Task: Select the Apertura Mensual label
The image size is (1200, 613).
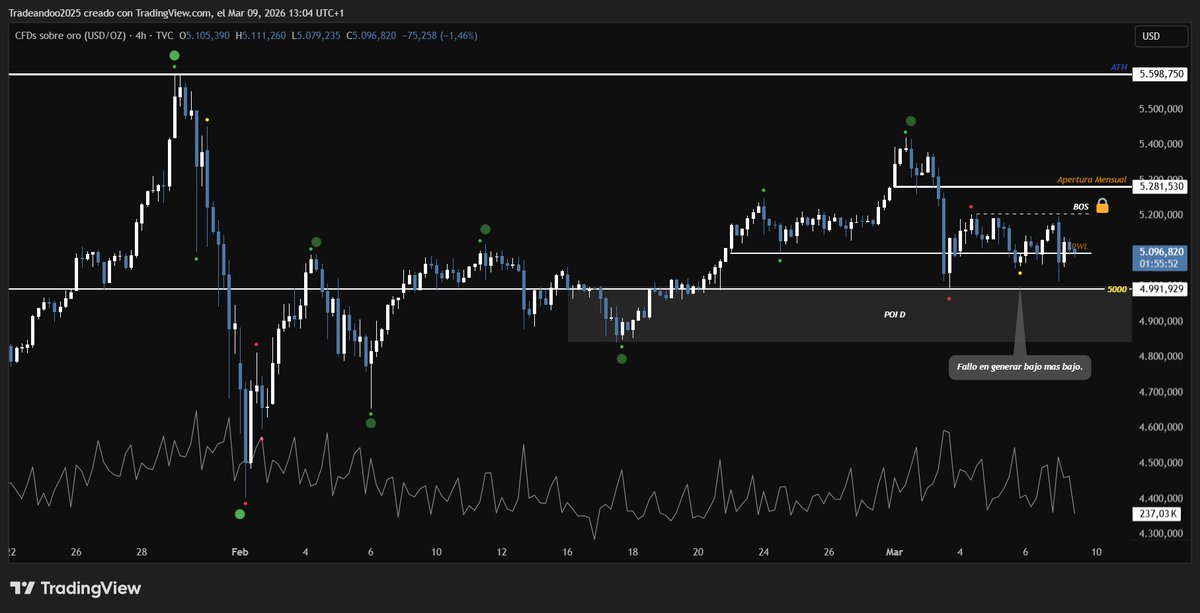Action: (1092, 180)
